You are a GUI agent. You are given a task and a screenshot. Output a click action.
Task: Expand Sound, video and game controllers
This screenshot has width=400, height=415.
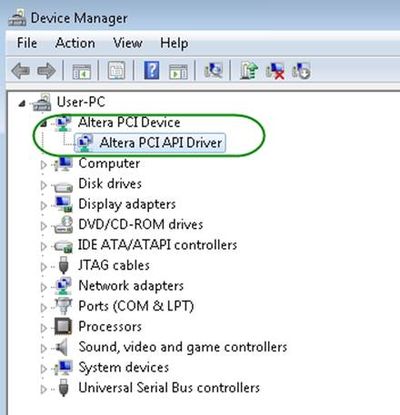pyautogui.click(x=43, y=348)
